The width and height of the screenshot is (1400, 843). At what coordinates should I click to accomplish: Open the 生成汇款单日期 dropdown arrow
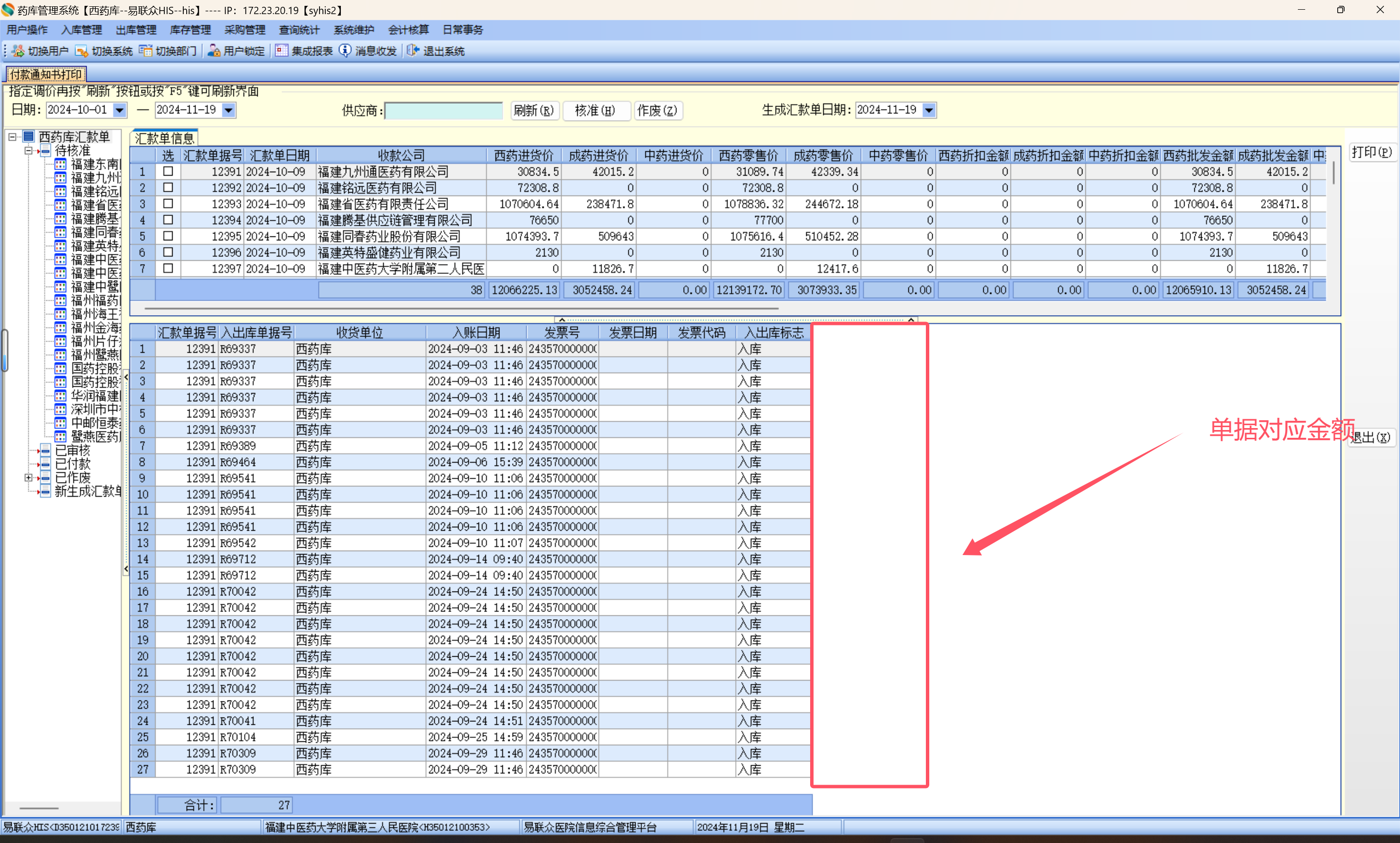(x=929, y=110)
